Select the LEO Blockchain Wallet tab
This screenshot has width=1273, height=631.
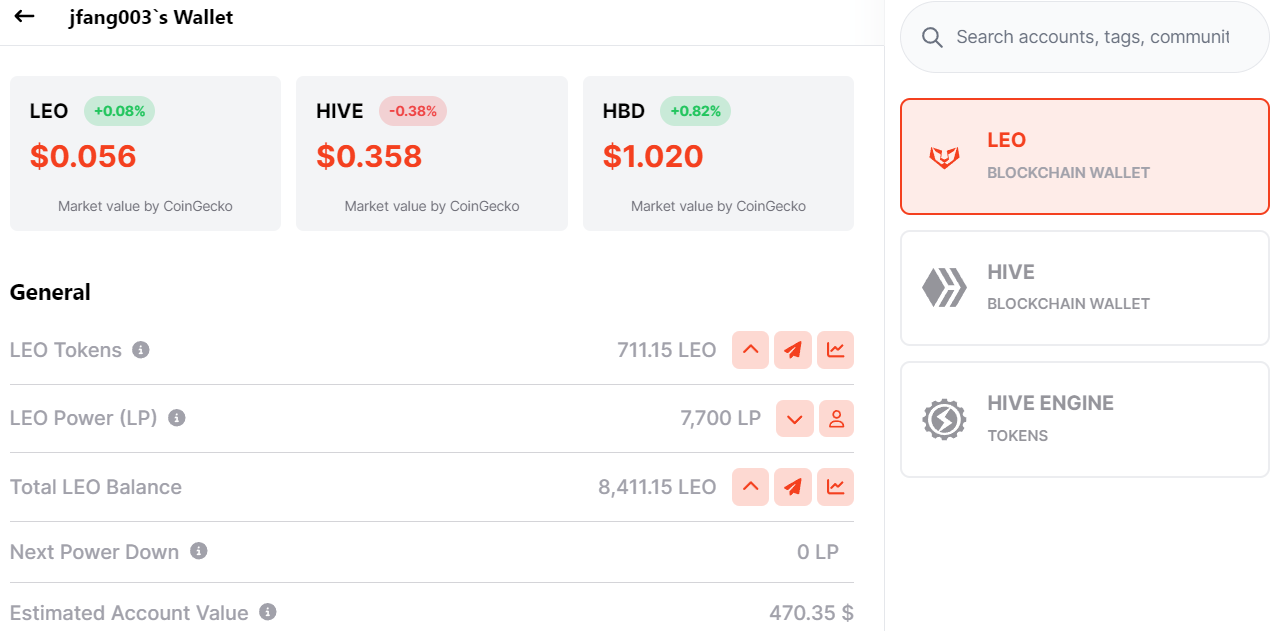[x=1085, y=156]
